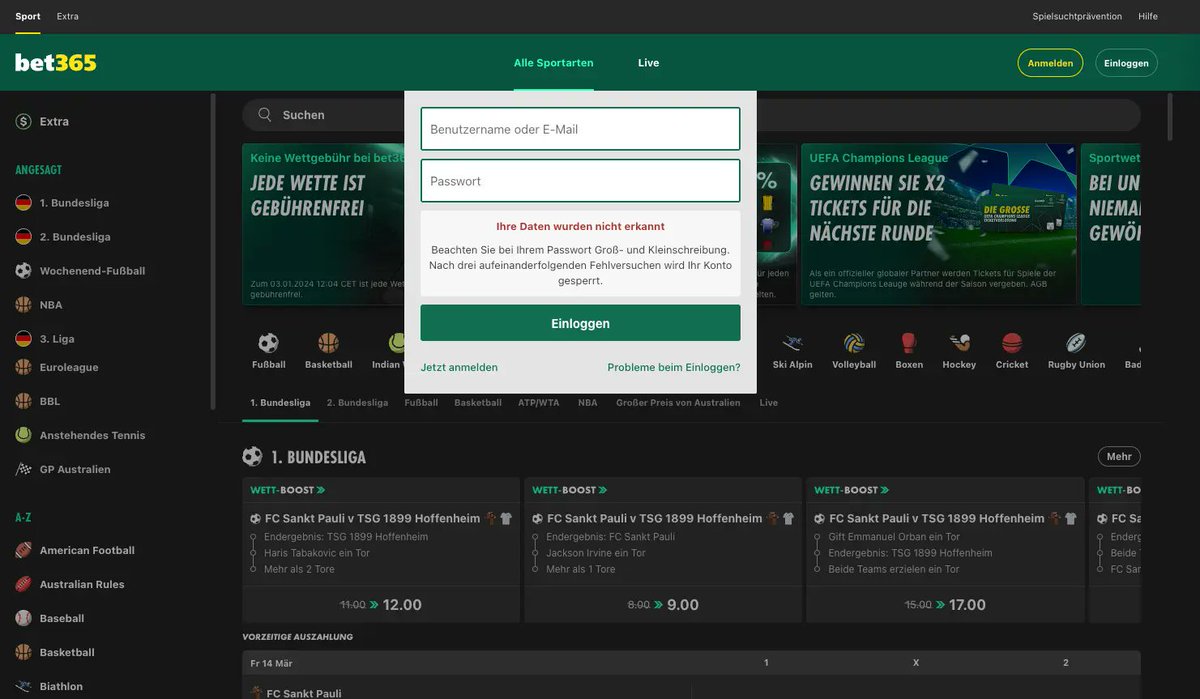This screenshot has height=699, width=1200.
Task: Select the Volleyball icon
Action: 854,344
